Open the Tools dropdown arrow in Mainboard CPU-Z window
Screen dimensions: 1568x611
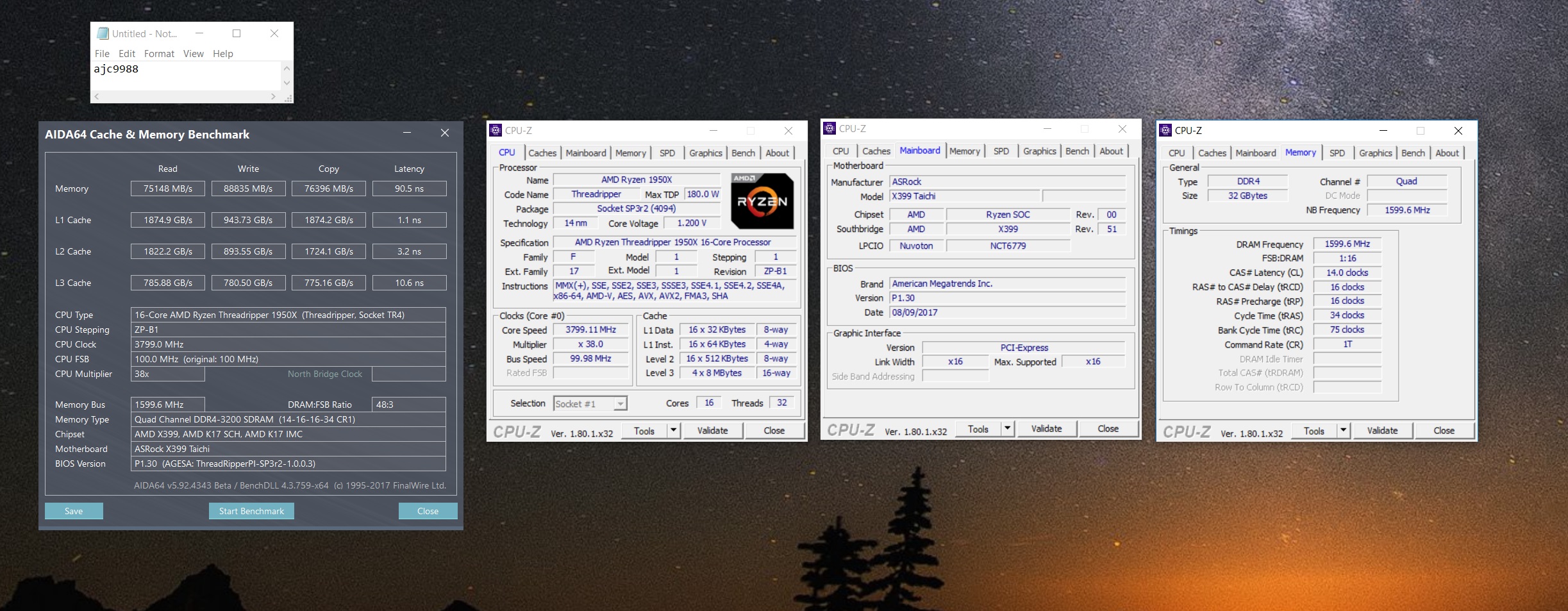(1007, 428)
